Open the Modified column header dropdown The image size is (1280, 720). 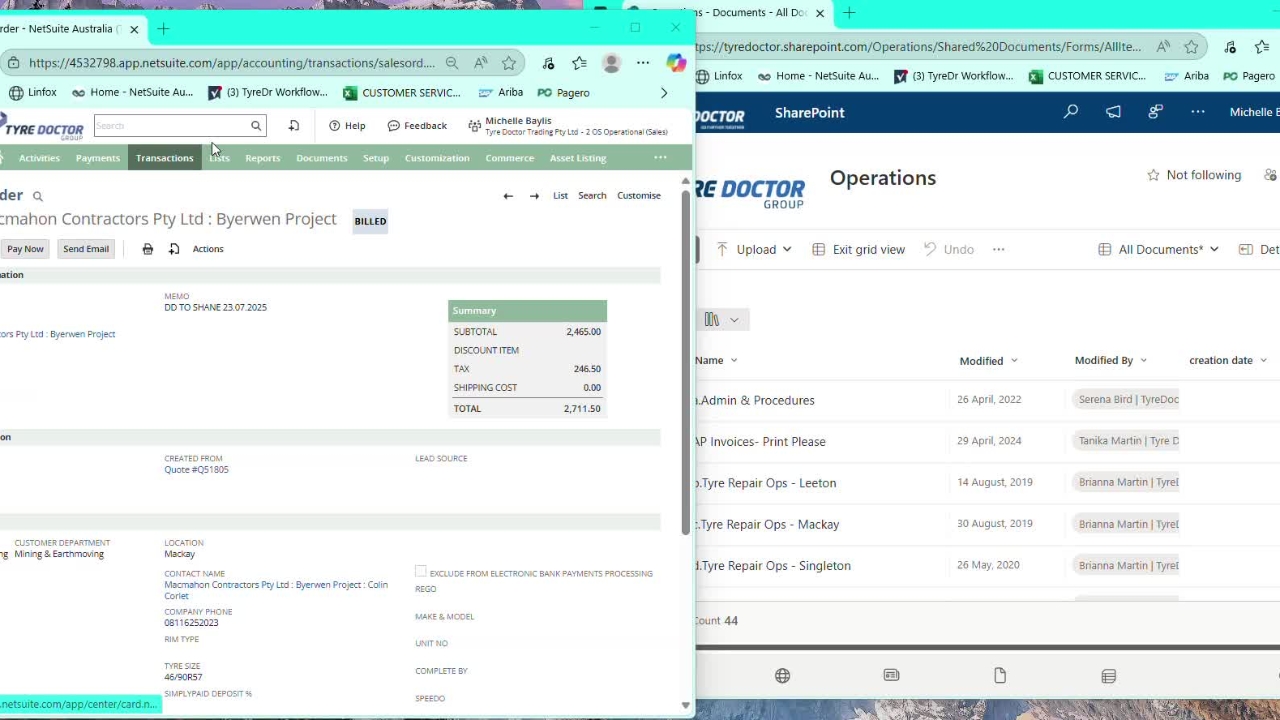(1014, 361)
